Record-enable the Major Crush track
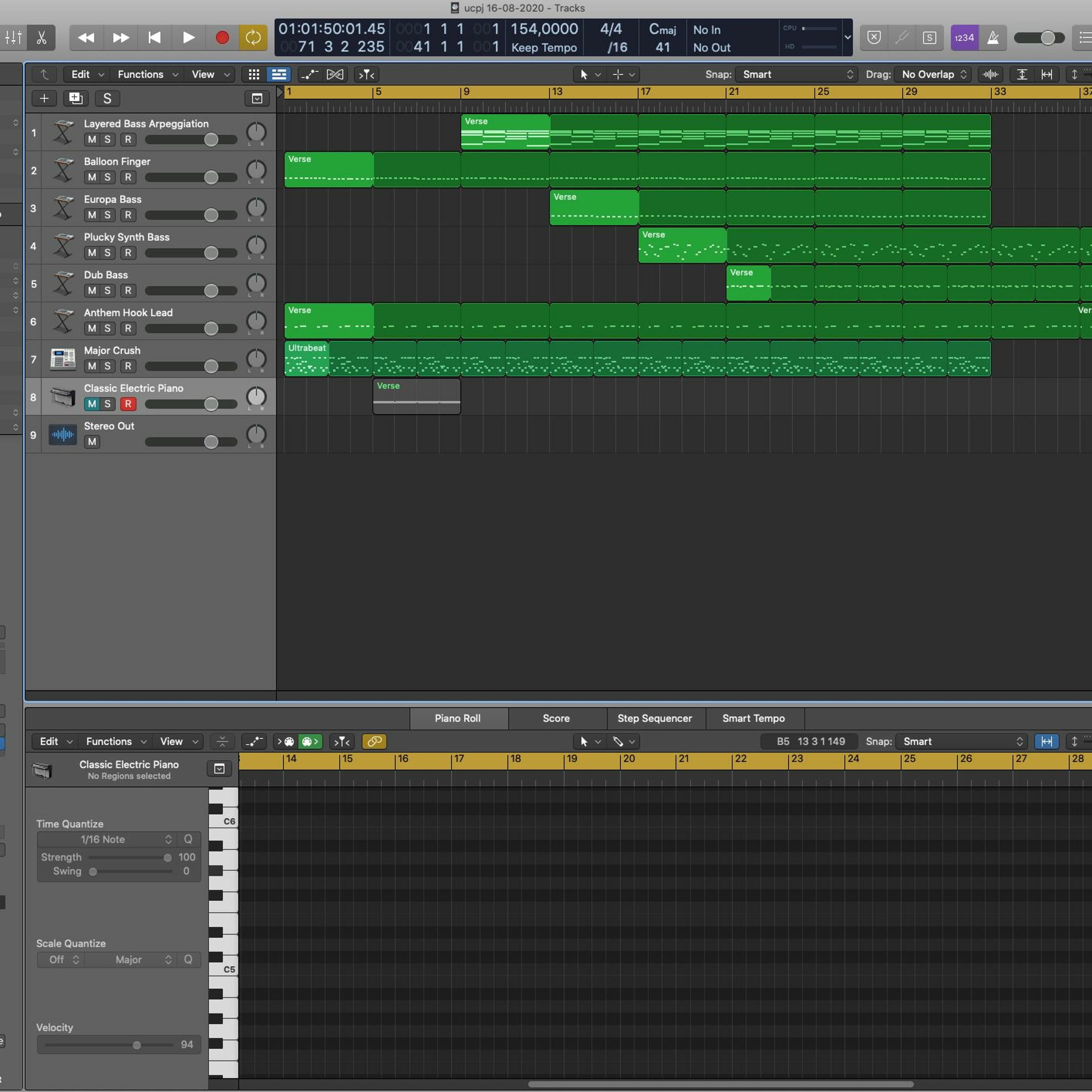This screenshot has width=1092, height=1092. [128, 366]
